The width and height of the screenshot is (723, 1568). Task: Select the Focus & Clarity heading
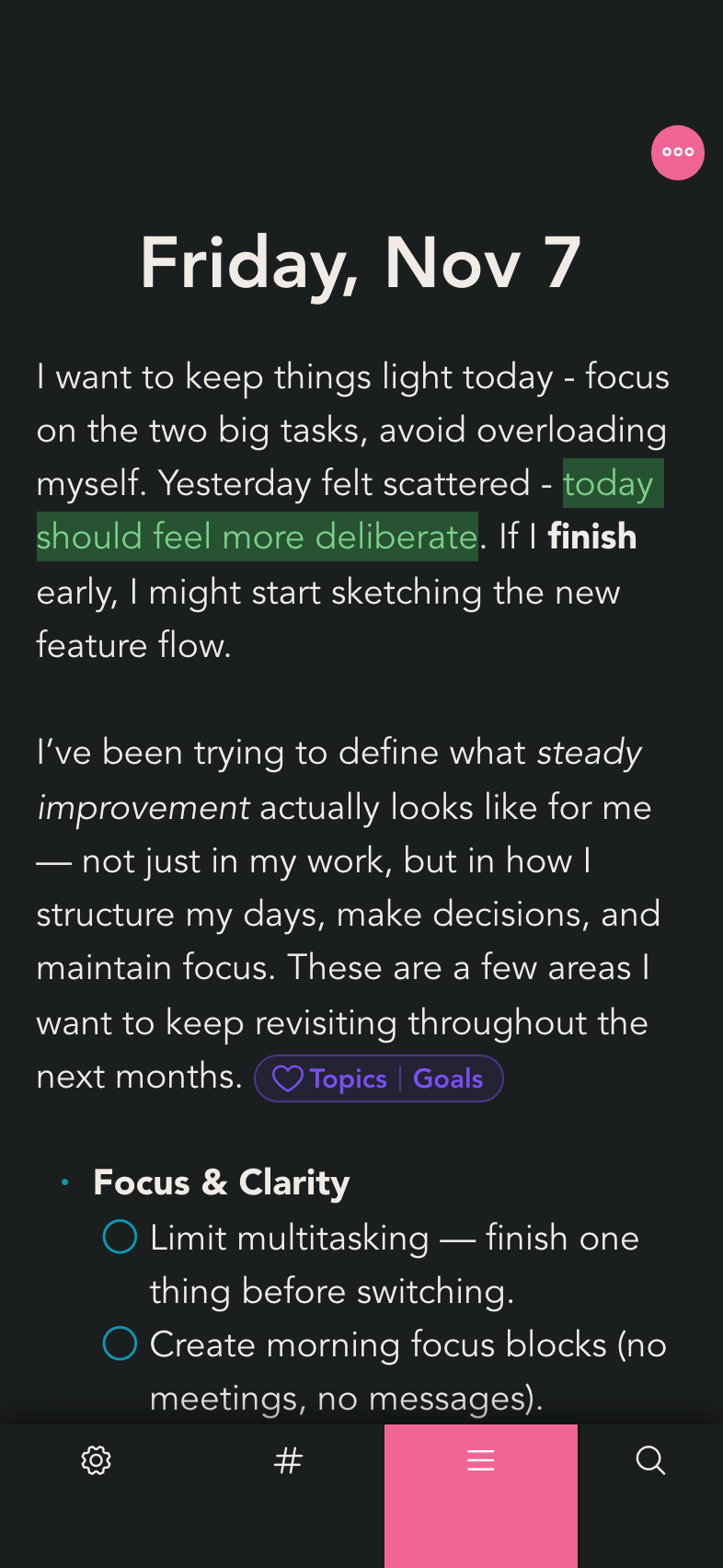coord(222,1182)
